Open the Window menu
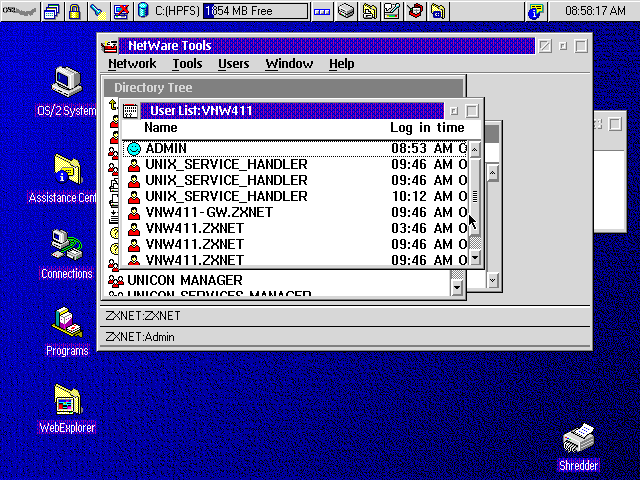Image resolution: width=640 pixels, height=480 pixels. 289,64
